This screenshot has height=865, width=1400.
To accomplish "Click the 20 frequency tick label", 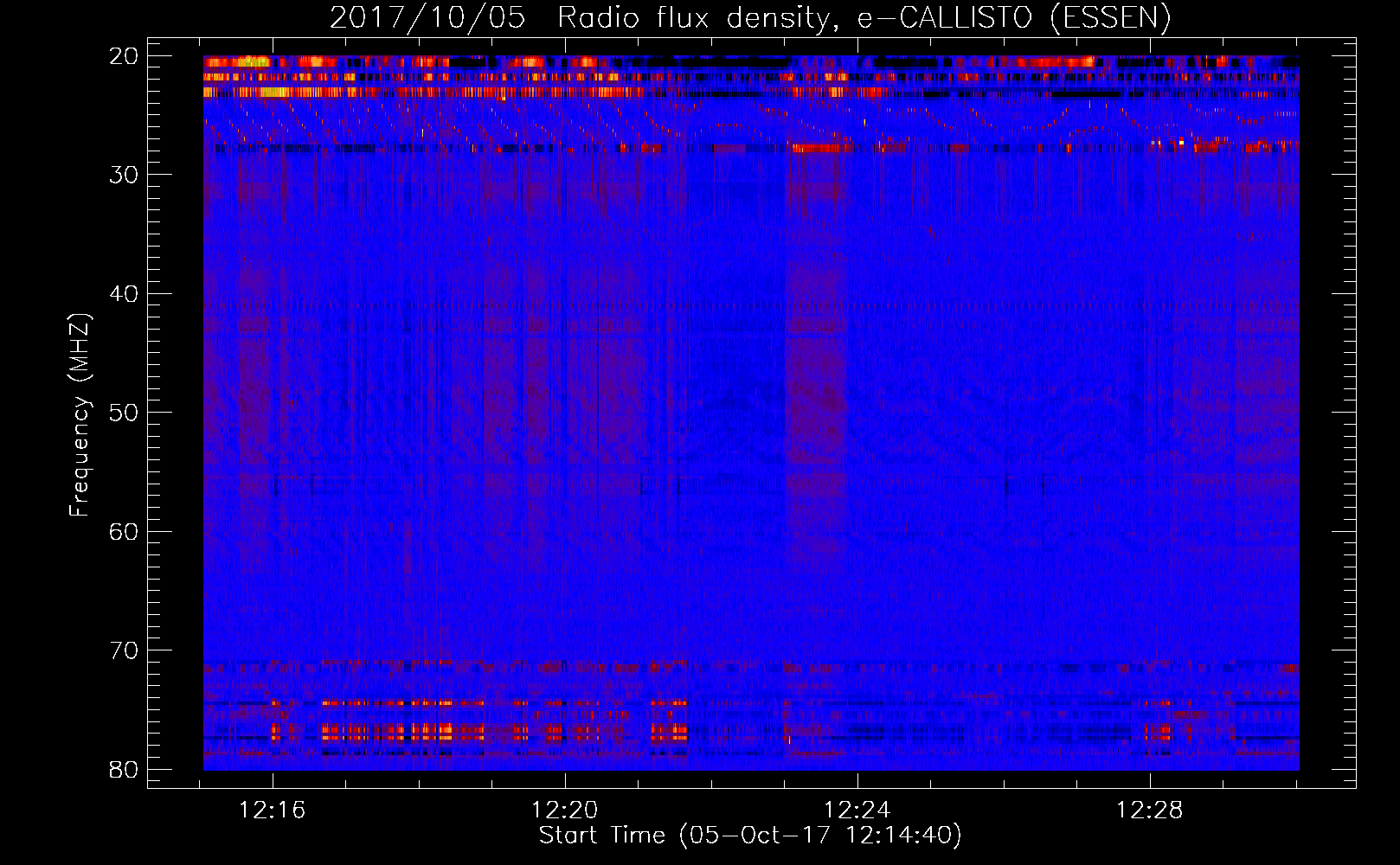I will click(x=125, y=56).
